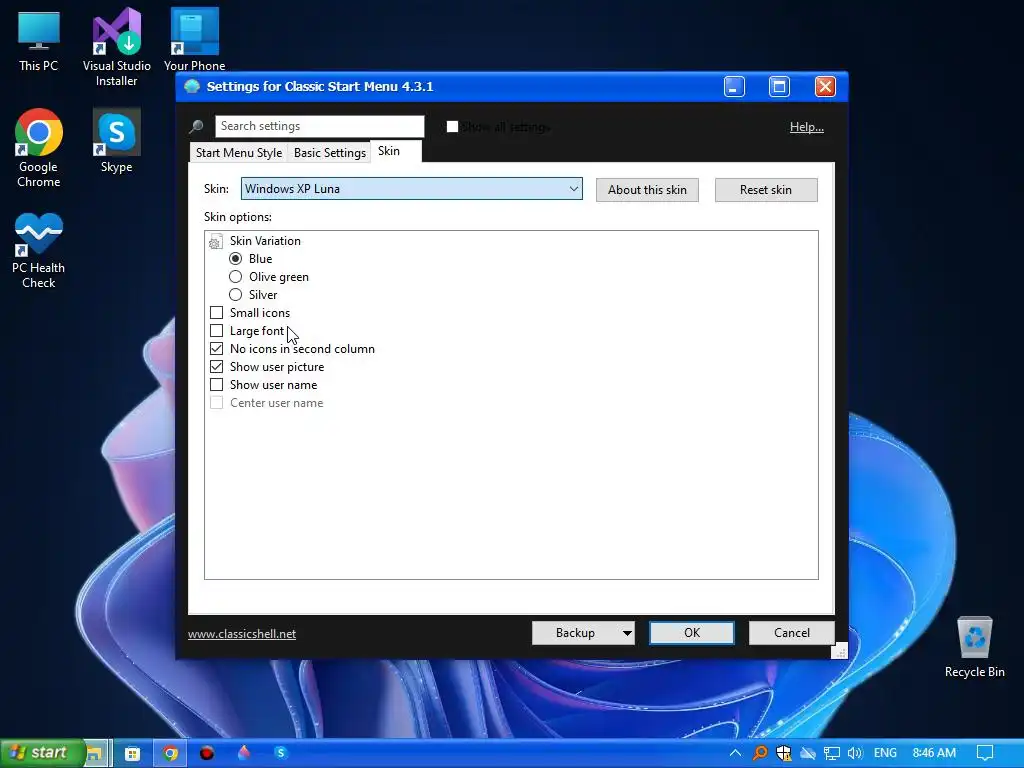This screenshot has width=1024, height=768.
Task: Switch to the Basic Settings tab
Action: (330, 153)
